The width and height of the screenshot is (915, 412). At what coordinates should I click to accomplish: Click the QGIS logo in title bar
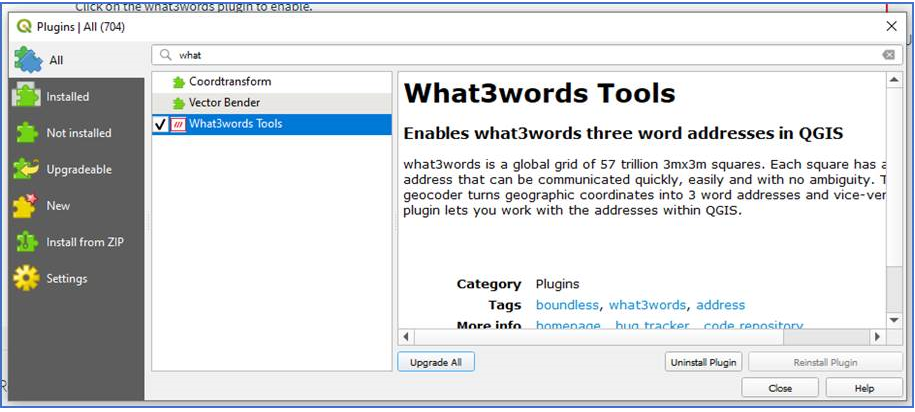(24, 27)
